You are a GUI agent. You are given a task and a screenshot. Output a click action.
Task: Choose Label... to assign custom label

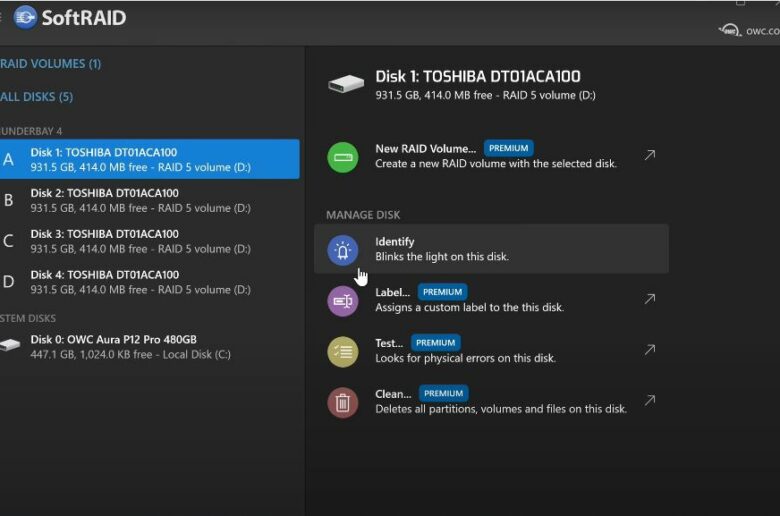(491, 300)
